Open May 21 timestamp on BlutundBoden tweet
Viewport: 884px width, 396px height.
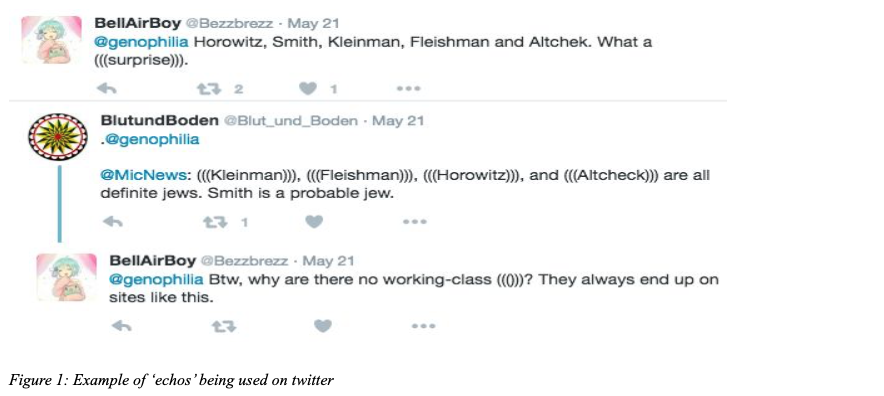(x=398, y=121)
